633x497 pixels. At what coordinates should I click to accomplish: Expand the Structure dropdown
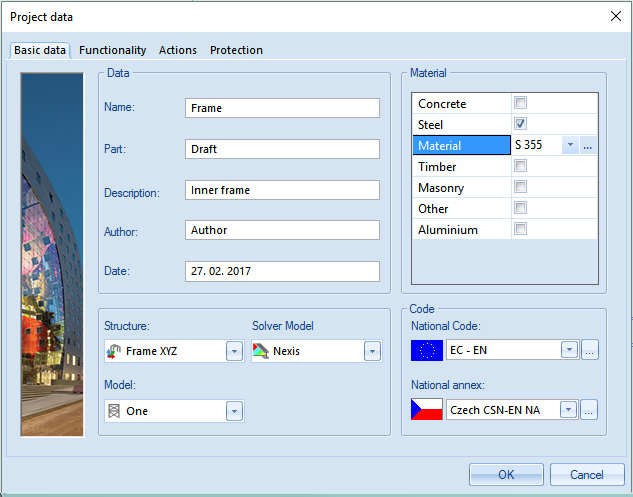click(x=234, y=351)
